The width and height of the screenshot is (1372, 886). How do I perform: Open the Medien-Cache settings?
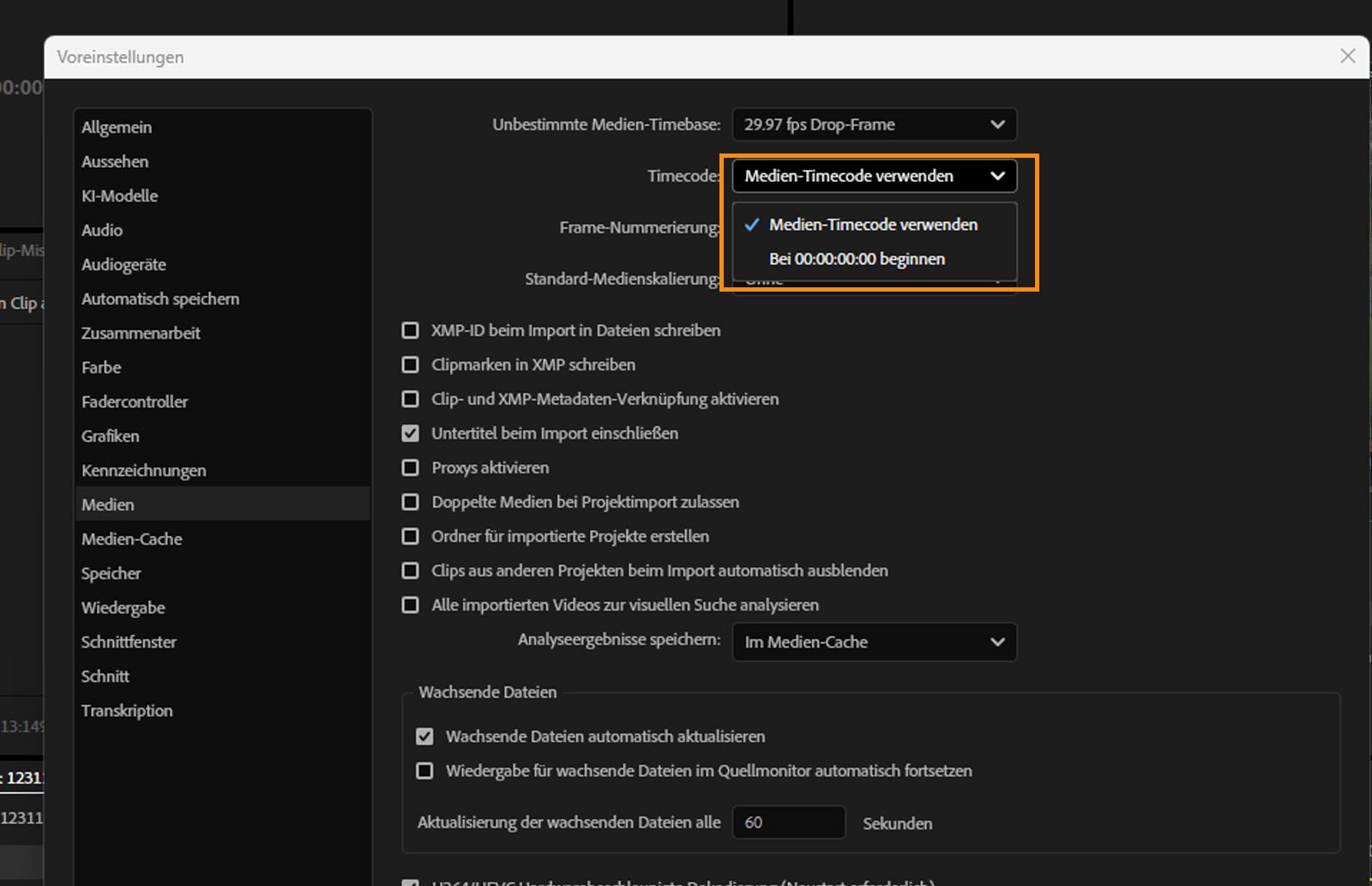(131, 539)
